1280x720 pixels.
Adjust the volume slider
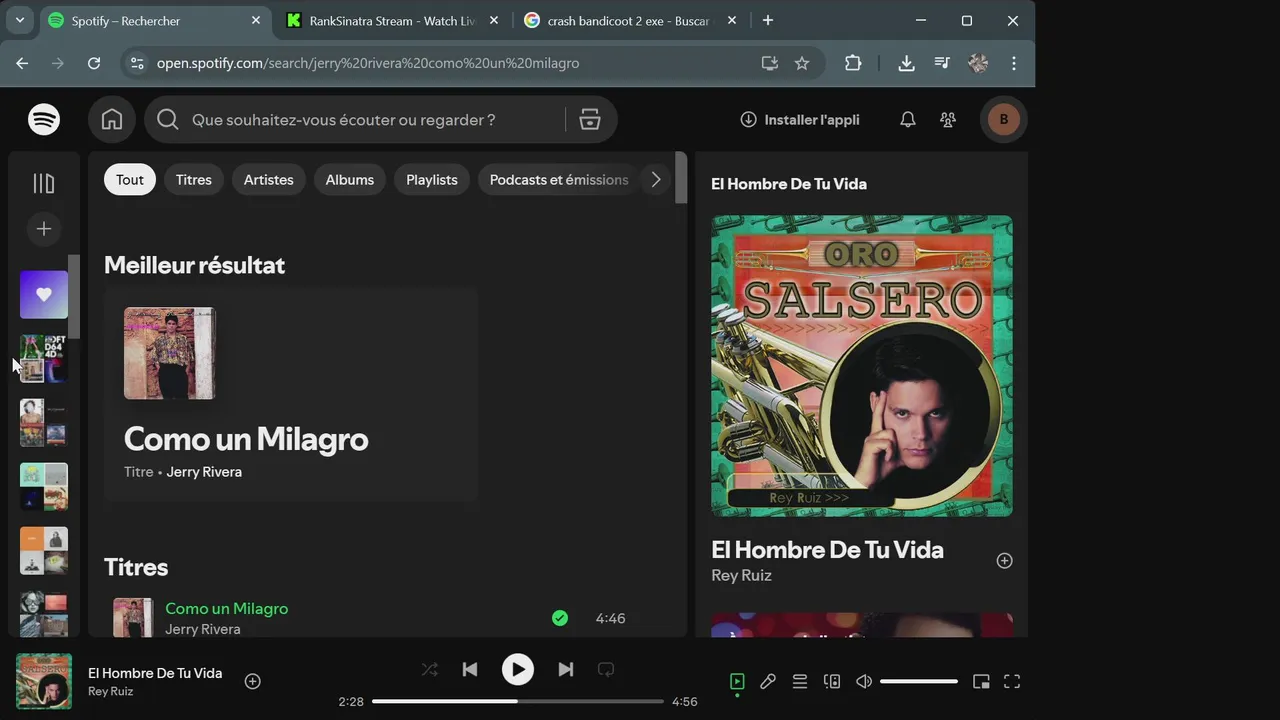pyautogui.click(x=919, y=682)
